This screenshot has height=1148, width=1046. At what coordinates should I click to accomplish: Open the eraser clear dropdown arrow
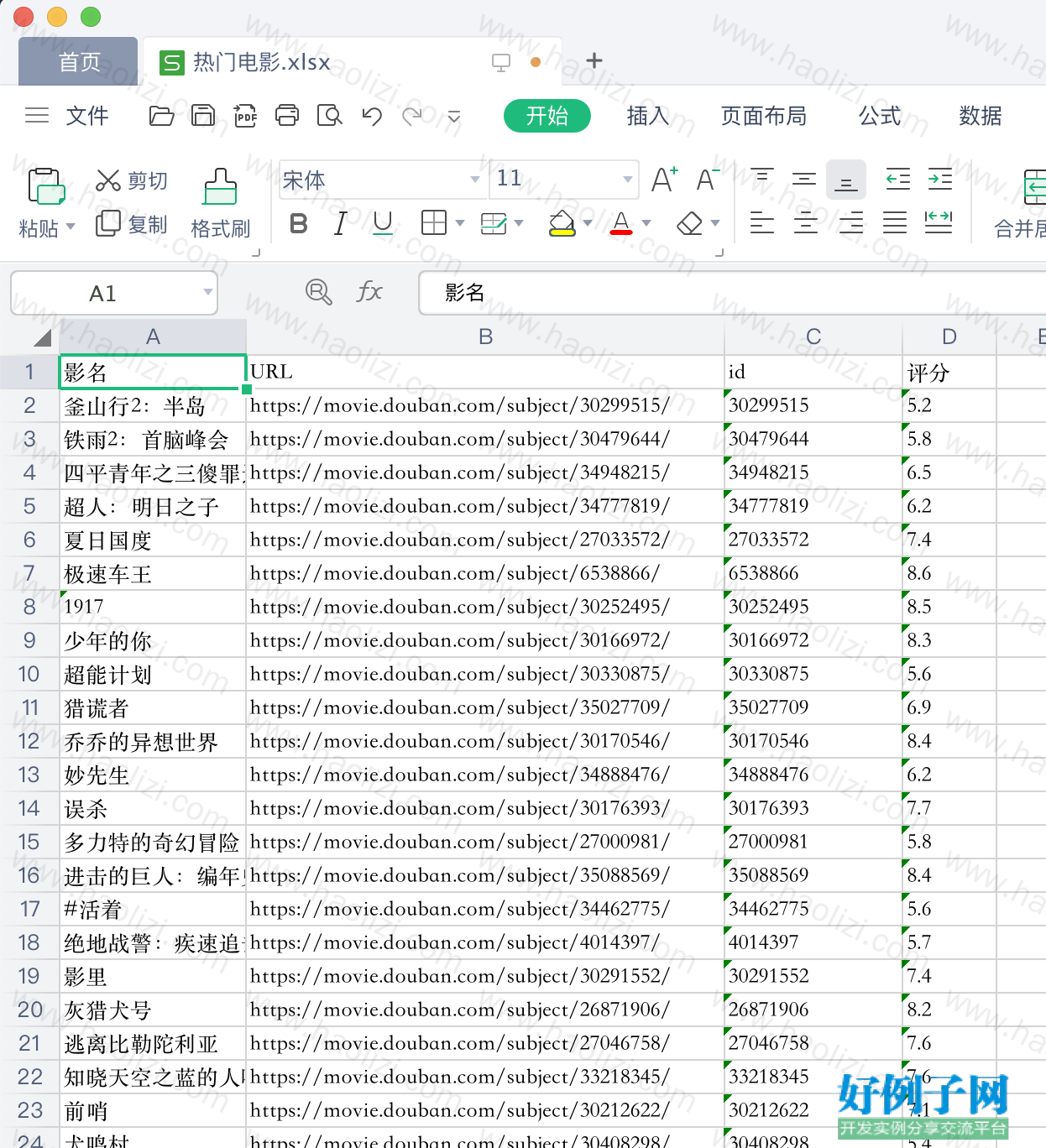[715, 223]
